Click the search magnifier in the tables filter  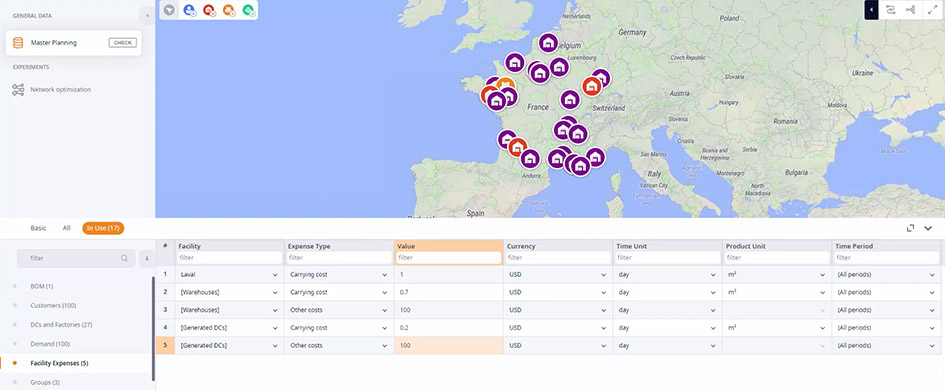tap(124, 258)
